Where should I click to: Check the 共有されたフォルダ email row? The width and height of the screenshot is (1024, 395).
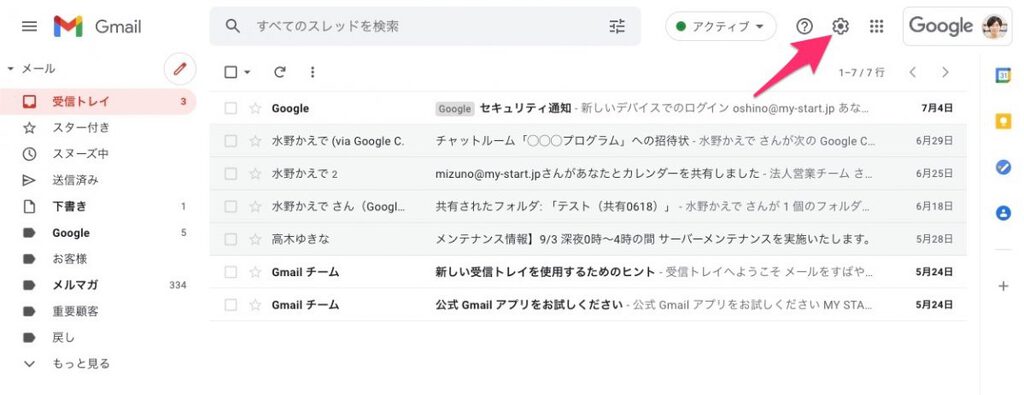[x=231, y=206]
